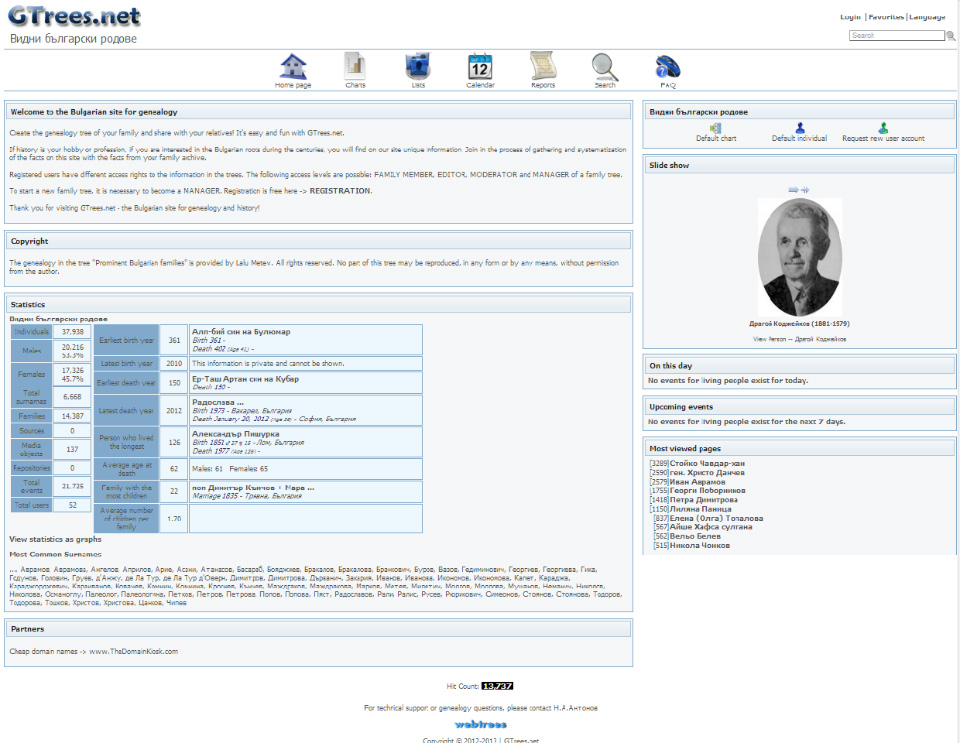The width and height of the screenshot is (960, 743).
Task: Open Стойко Чавдар-хан in most viewed pages
Action: [708, 464]
